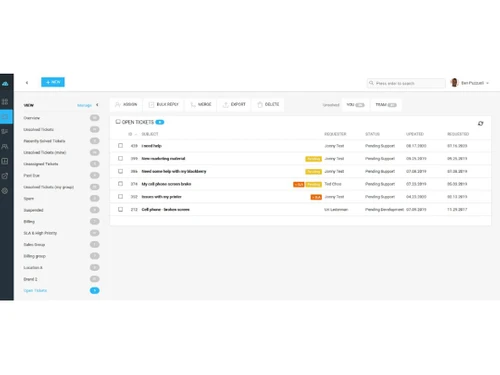Open ticket 'Issues with my printer'
The image size is (500, 375).
click(161, 197)
